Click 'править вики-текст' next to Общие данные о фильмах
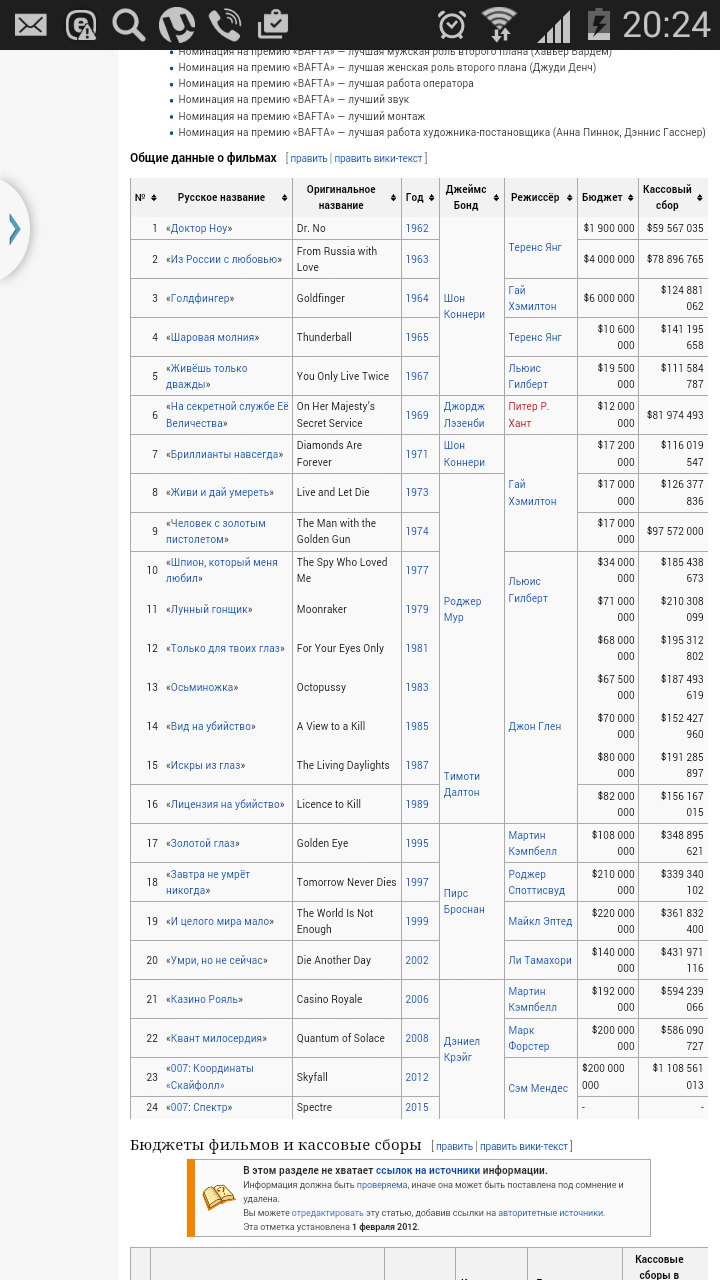This screenshot has height=1280, width=720. 378,158
